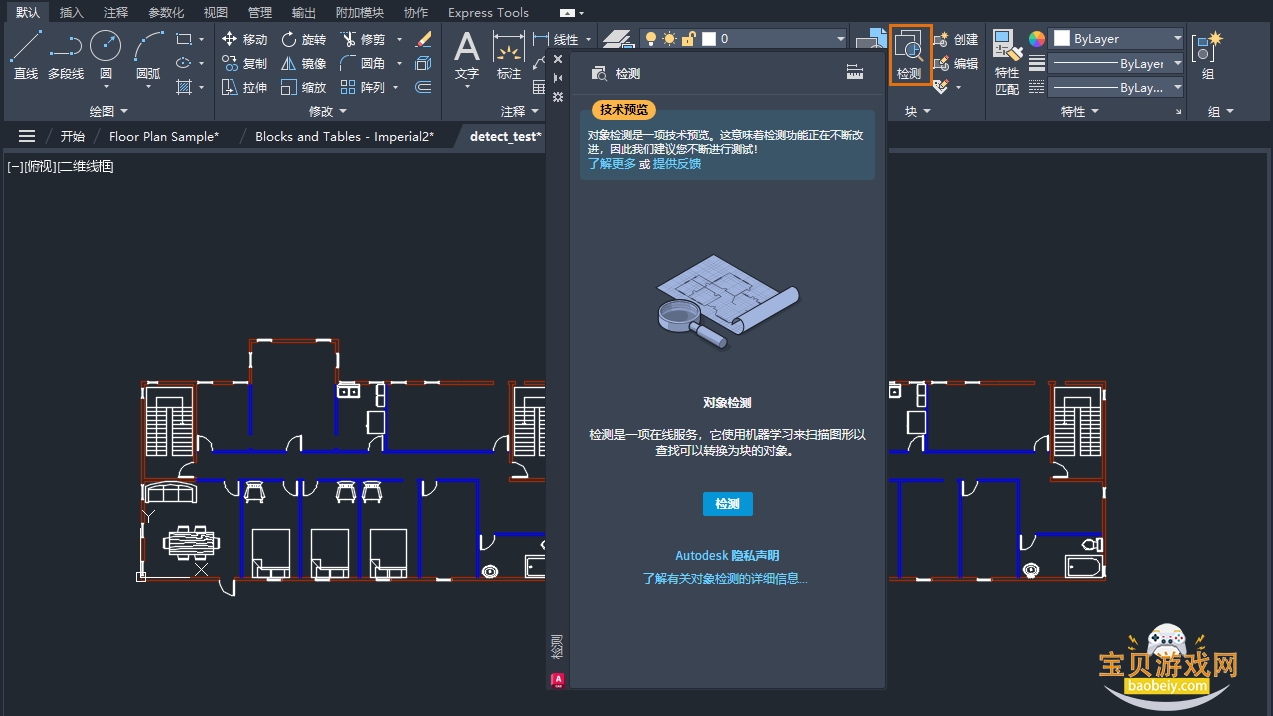Expand the Modify (修改) panel
The height and width of the screenshot is (716, 1273).
(327, 111)
